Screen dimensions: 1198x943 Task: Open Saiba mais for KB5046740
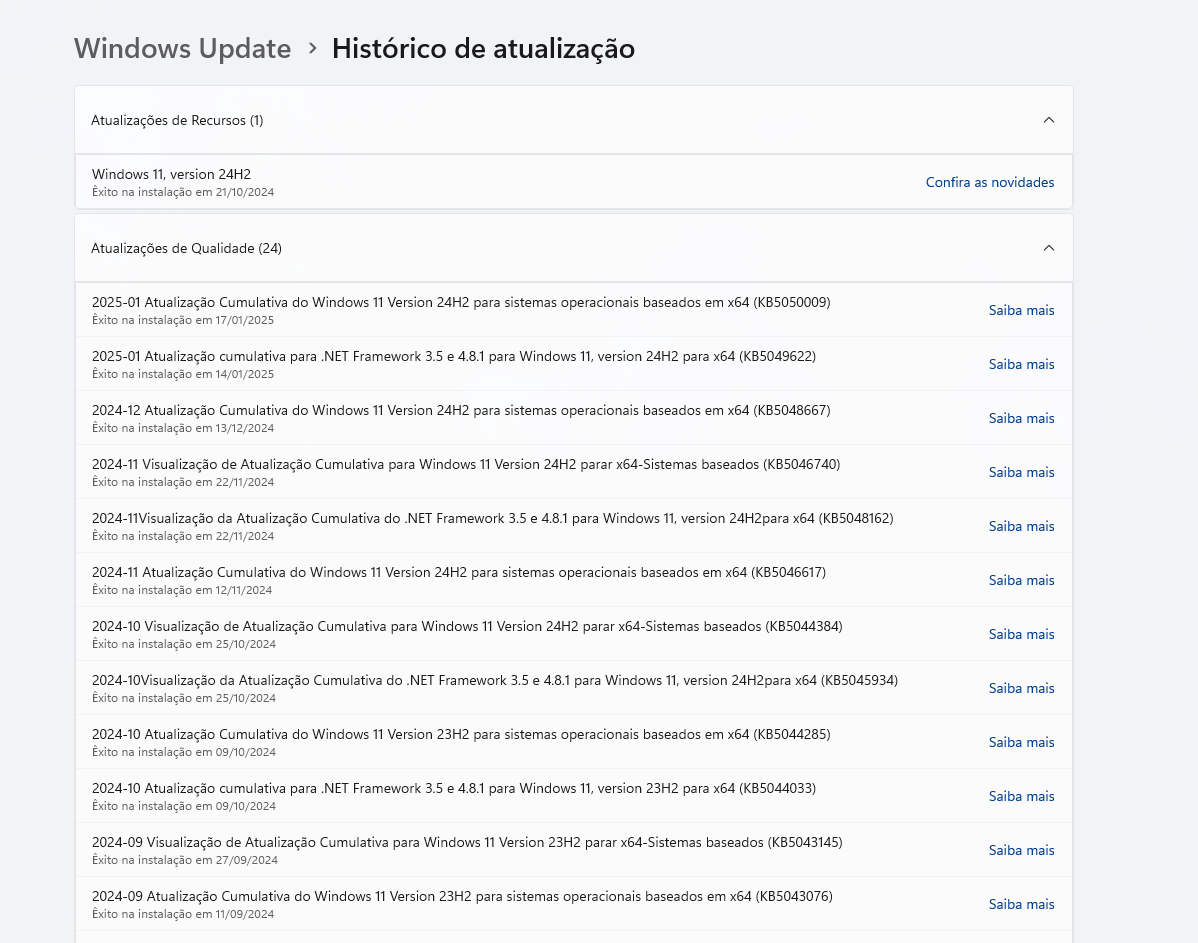[1021, 472]
